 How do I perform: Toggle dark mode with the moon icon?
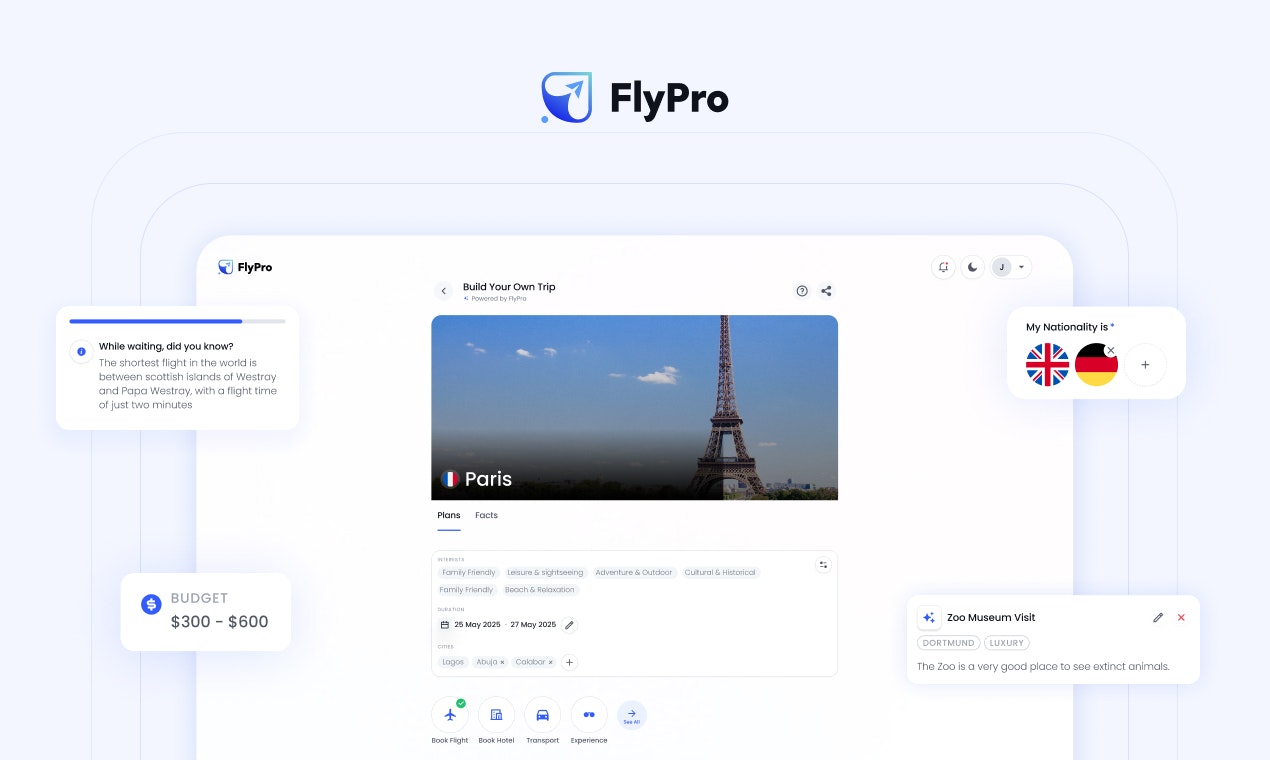[972, 267]
